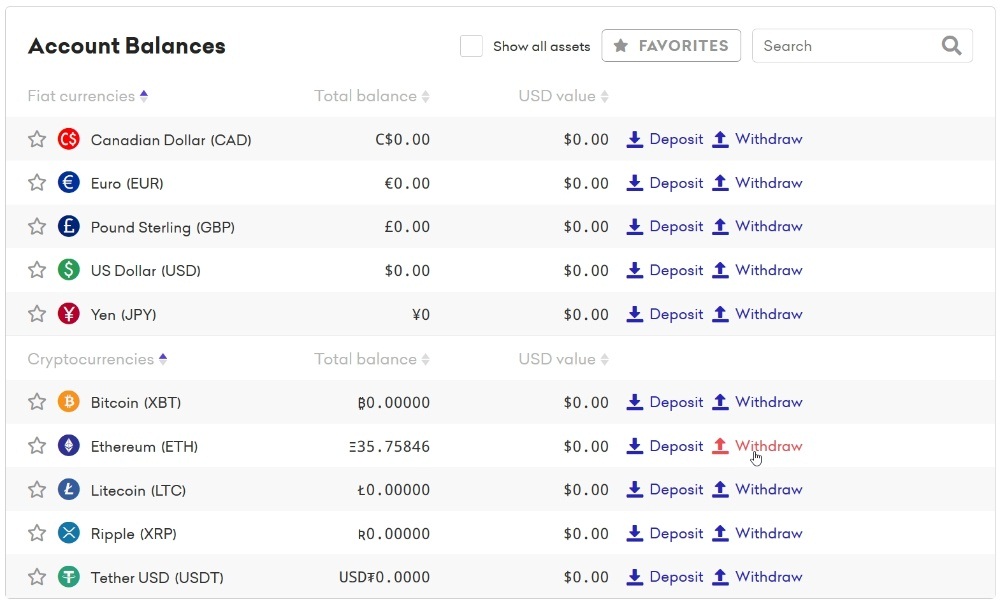Click the Euro blue € icon
This screenshot has height=604, width=1000.
click(x=69, y=183)
